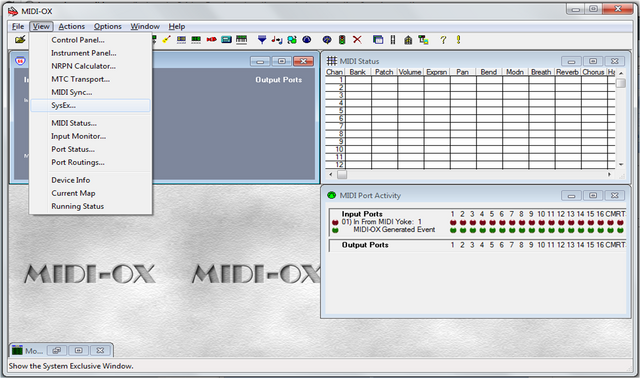640x378 pixels.
Task: Click the MIDI-OX application icon in title bar
Action: 13,11
